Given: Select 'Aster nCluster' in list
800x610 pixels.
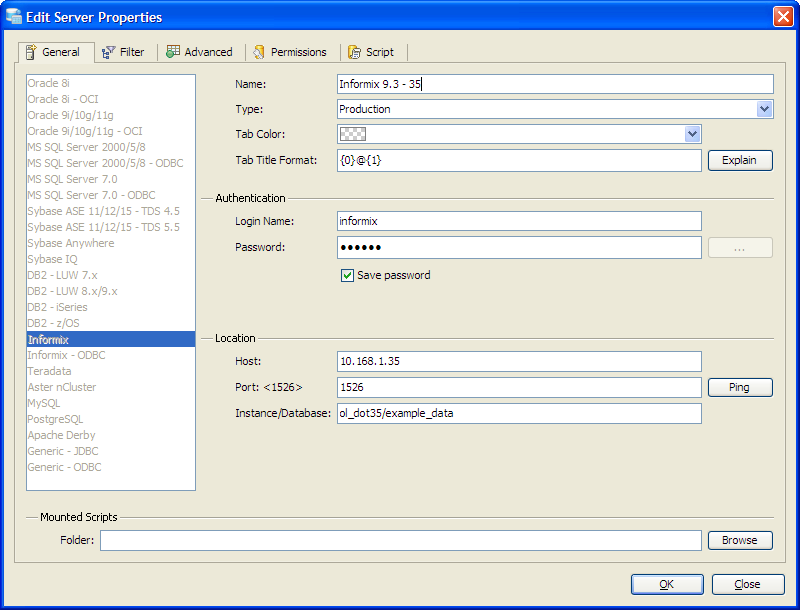Looking at the screenshot, I should tap(111, 387).
